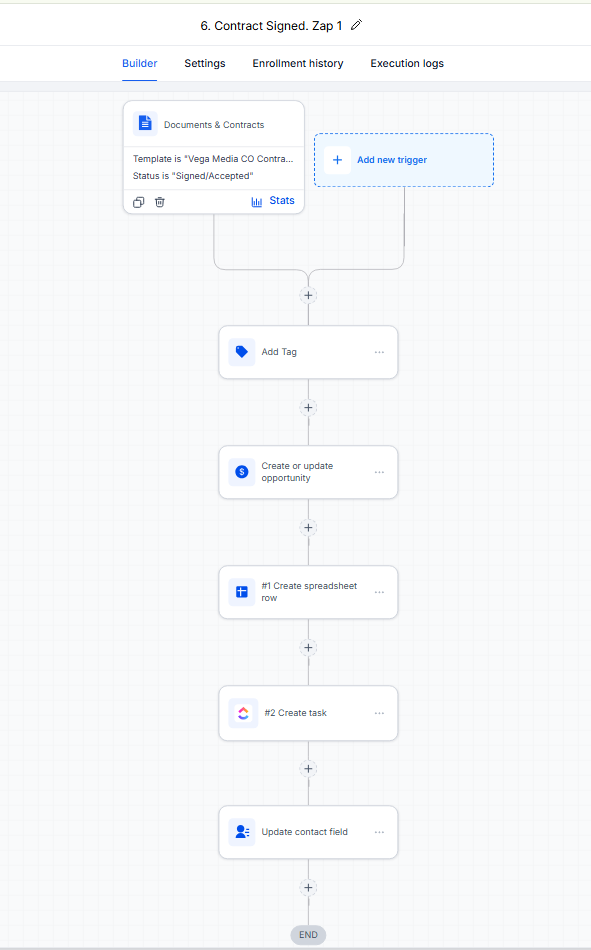Image resolution: width=591 pixels, height=950 pixels.
Task: Delete the trigger with the trash icon
Action: [x=159, y=202]
